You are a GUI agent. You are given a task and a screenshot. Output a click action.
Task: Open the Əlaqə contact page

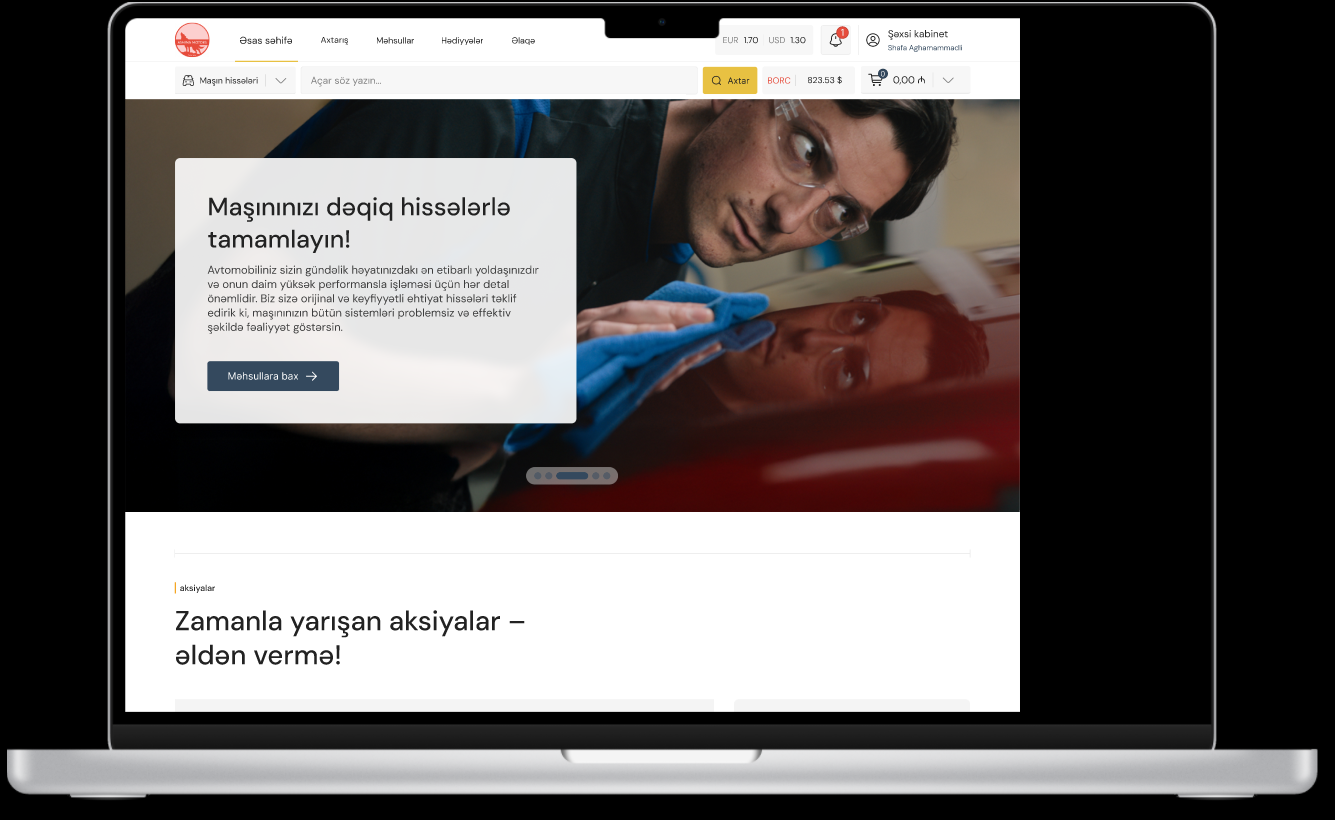(523, 41)
